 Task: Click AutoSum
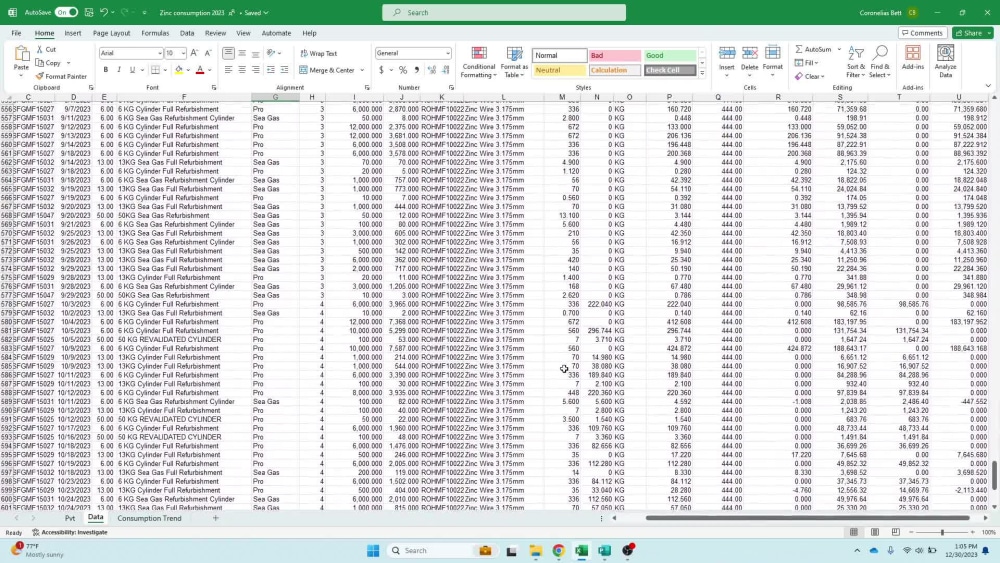pos(814,49)
